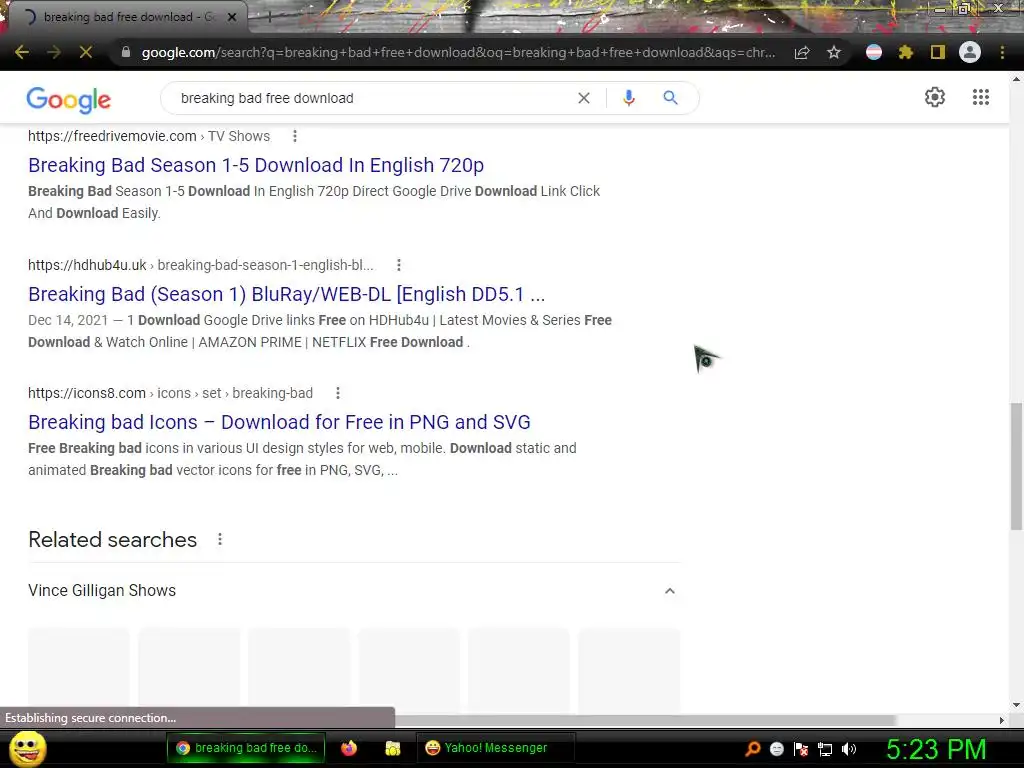Close the breaking bad free download tab
Image resolution: width=1024 pixels, height=768 pixels.
click(x=232, y=17)
